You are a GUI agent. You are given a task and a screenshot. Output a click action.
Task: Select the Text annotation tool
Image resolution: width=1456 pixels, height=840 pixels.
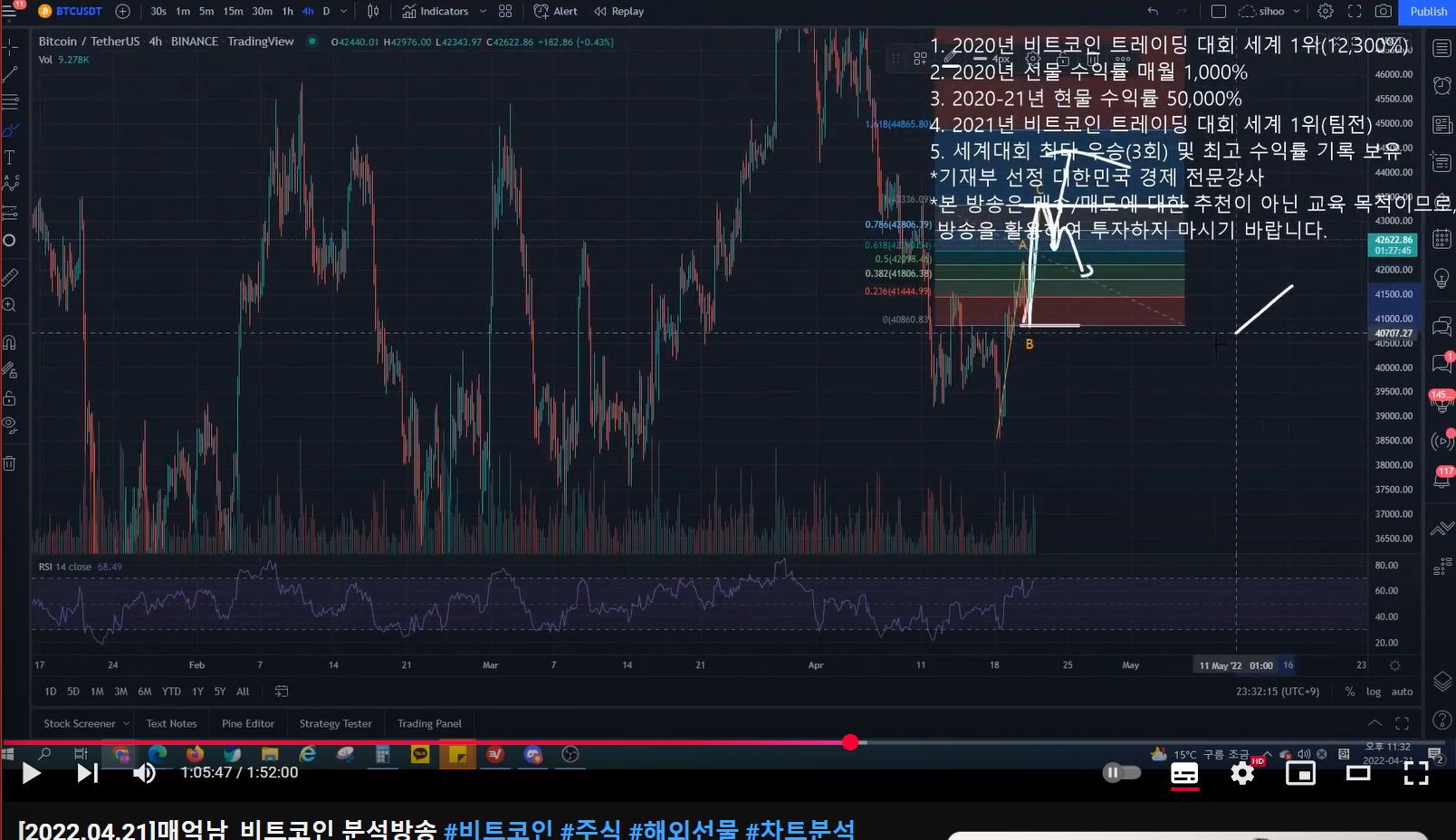coord(10,157)
